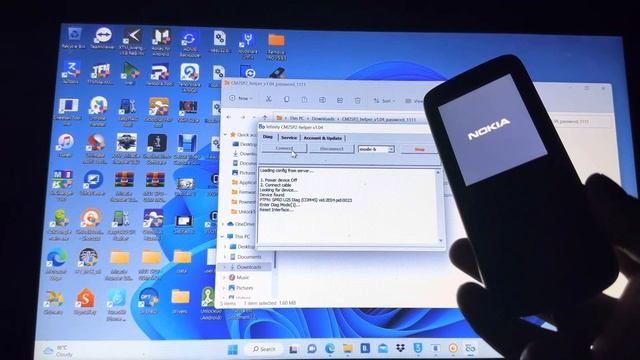Screen dimensions: 640x360
Task: Select Downloads under This PC in sidebar
Action: pos(249,267)
